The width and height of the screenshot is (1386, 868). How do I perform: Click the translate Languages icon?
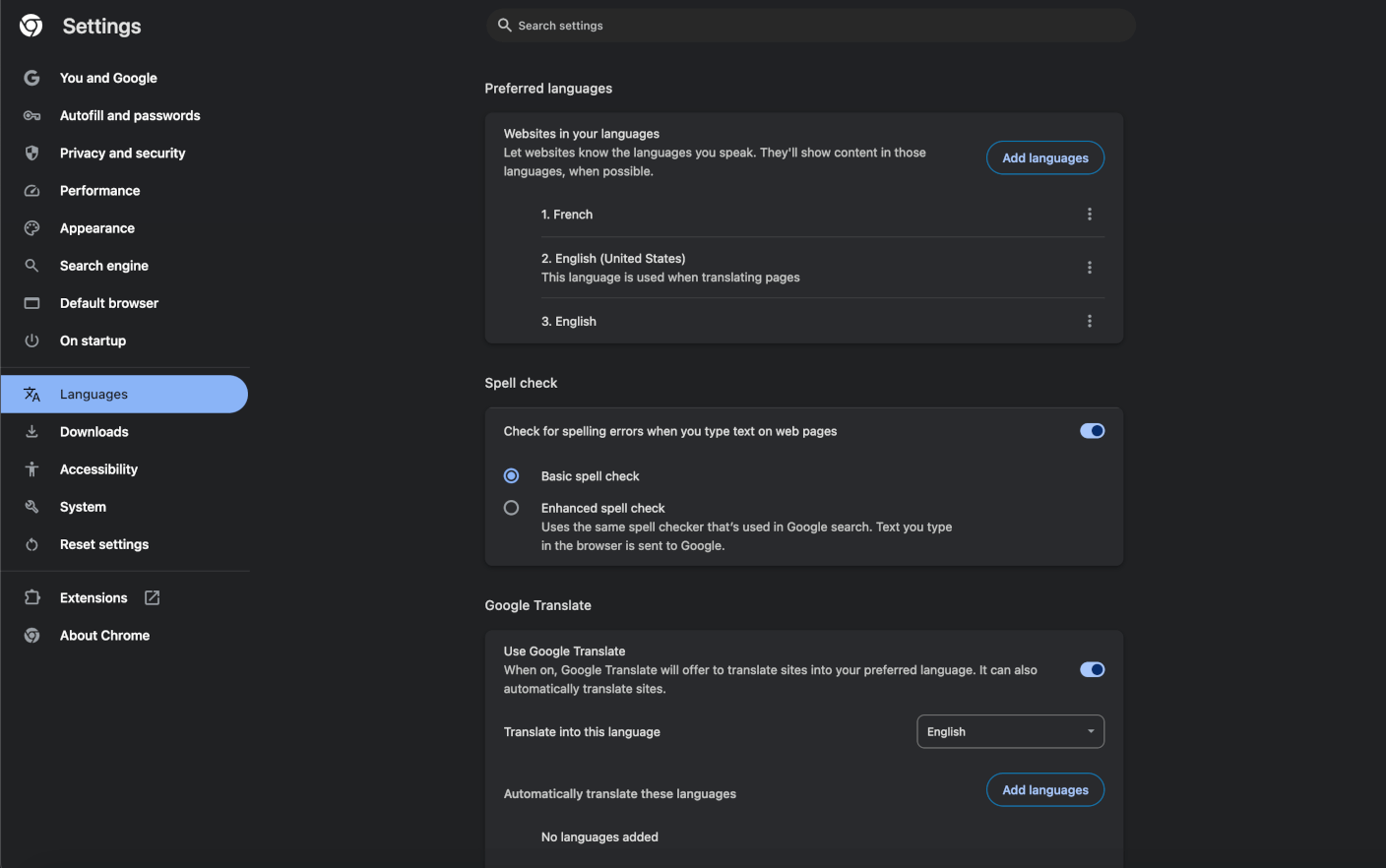tap(31, 394)
